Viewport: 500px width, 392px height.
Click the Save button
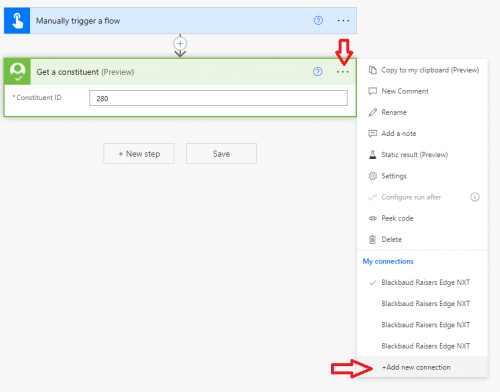coord(221,154)
